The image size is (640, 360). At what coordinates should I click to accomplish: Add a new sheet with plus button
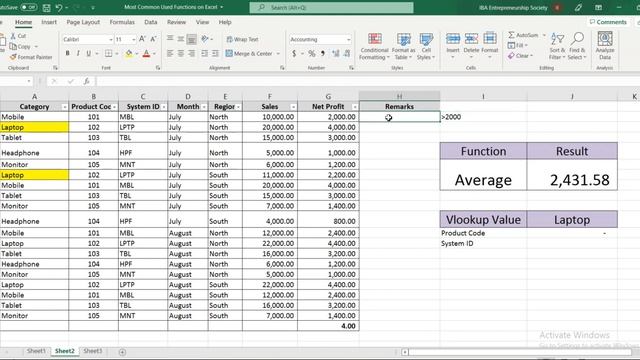click(x=122, y=351)
